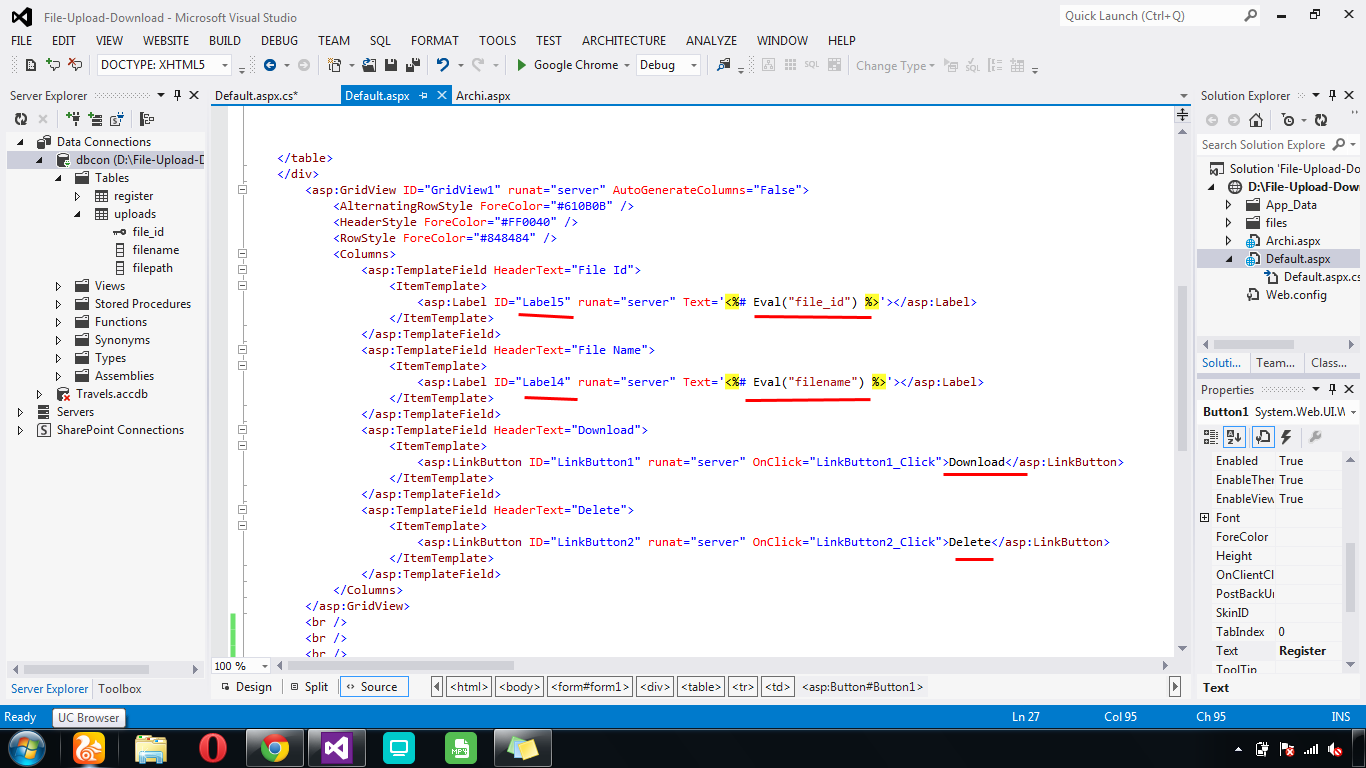1366x768 pixels.
Task: Open the Debug configuration dropdown
Action: click(695, 65)
